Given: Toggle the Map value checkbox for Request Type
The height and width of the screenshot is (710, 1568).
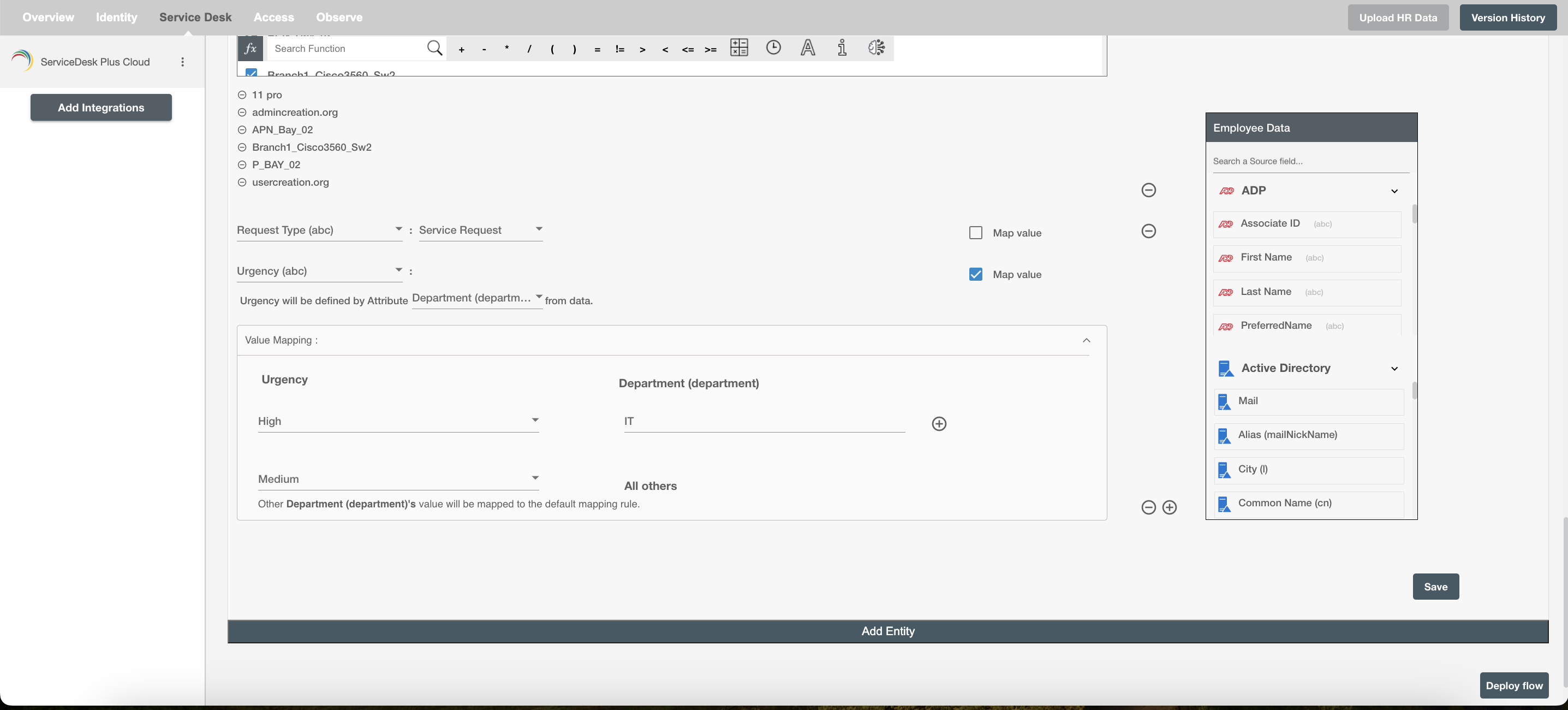Looking at the screenshot, I should (976, 232).
